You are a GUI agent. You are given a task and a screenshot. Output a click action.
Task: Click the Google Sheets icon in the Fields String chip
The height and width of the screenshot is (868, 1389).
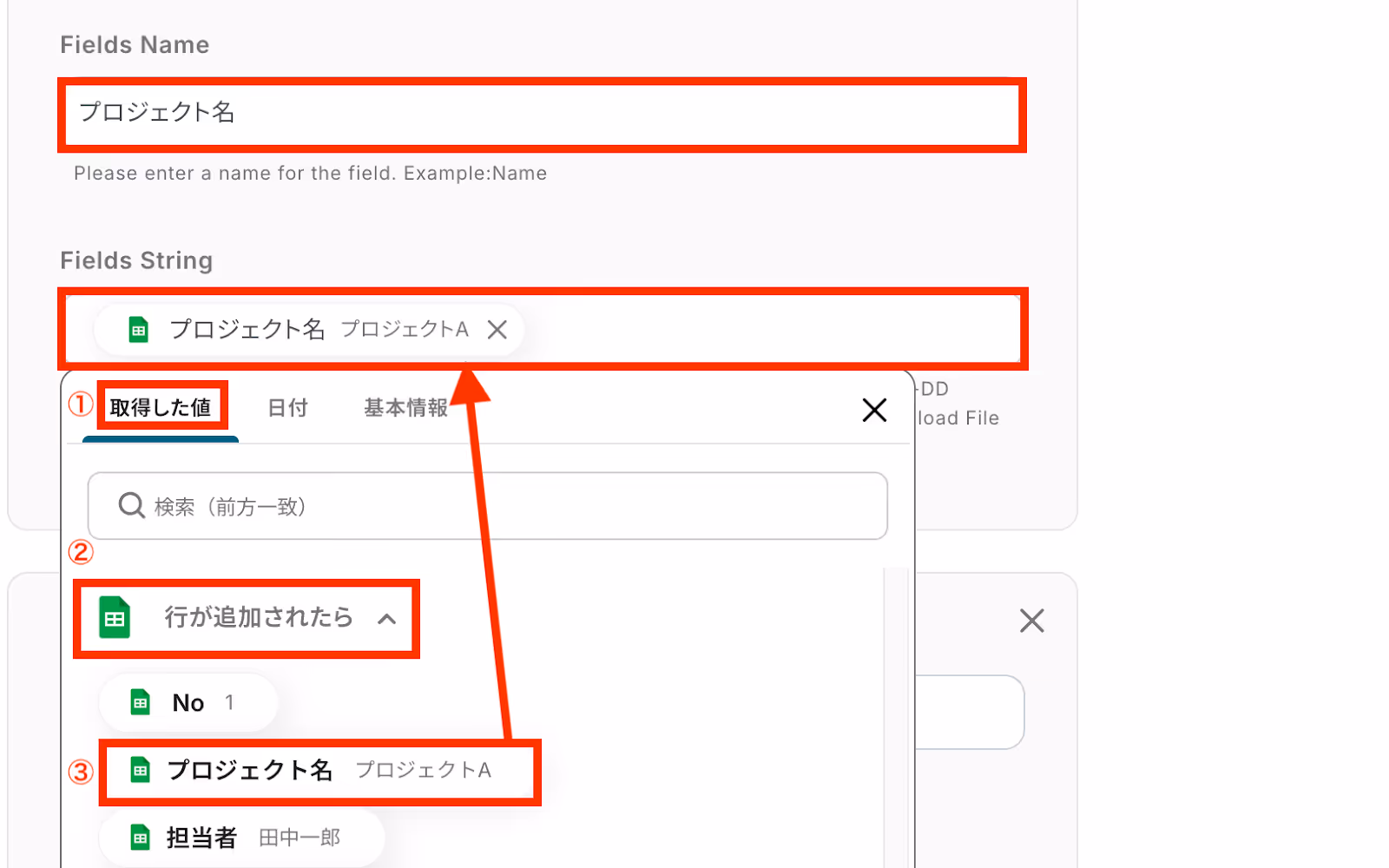139,330
